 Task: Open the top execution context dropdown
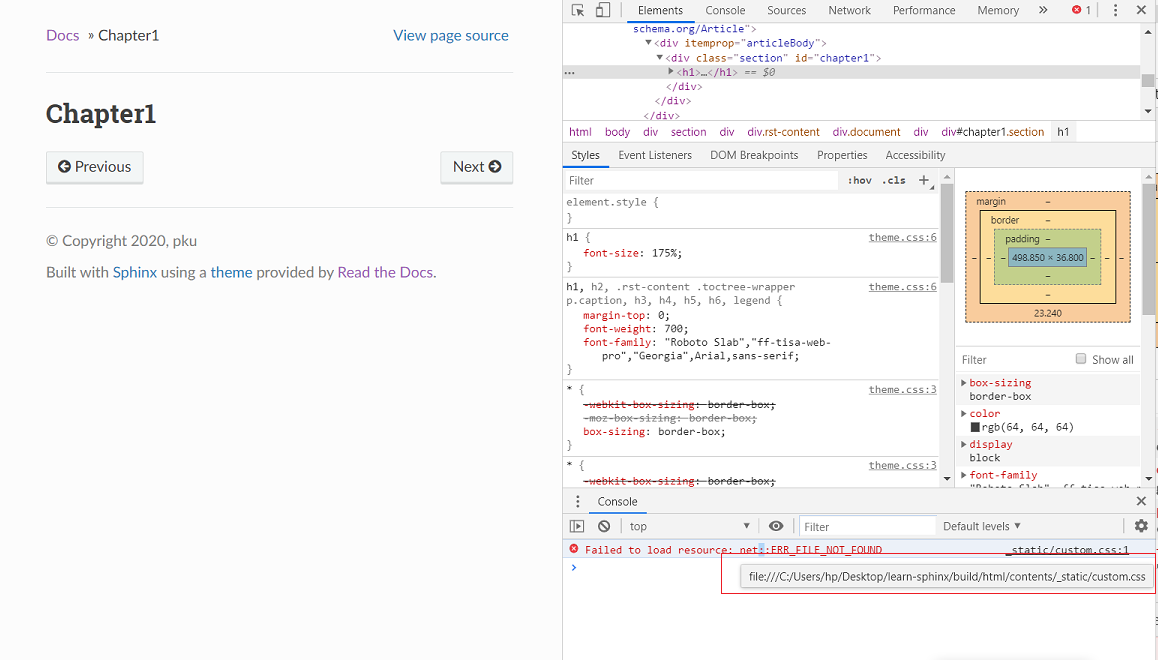688,526
